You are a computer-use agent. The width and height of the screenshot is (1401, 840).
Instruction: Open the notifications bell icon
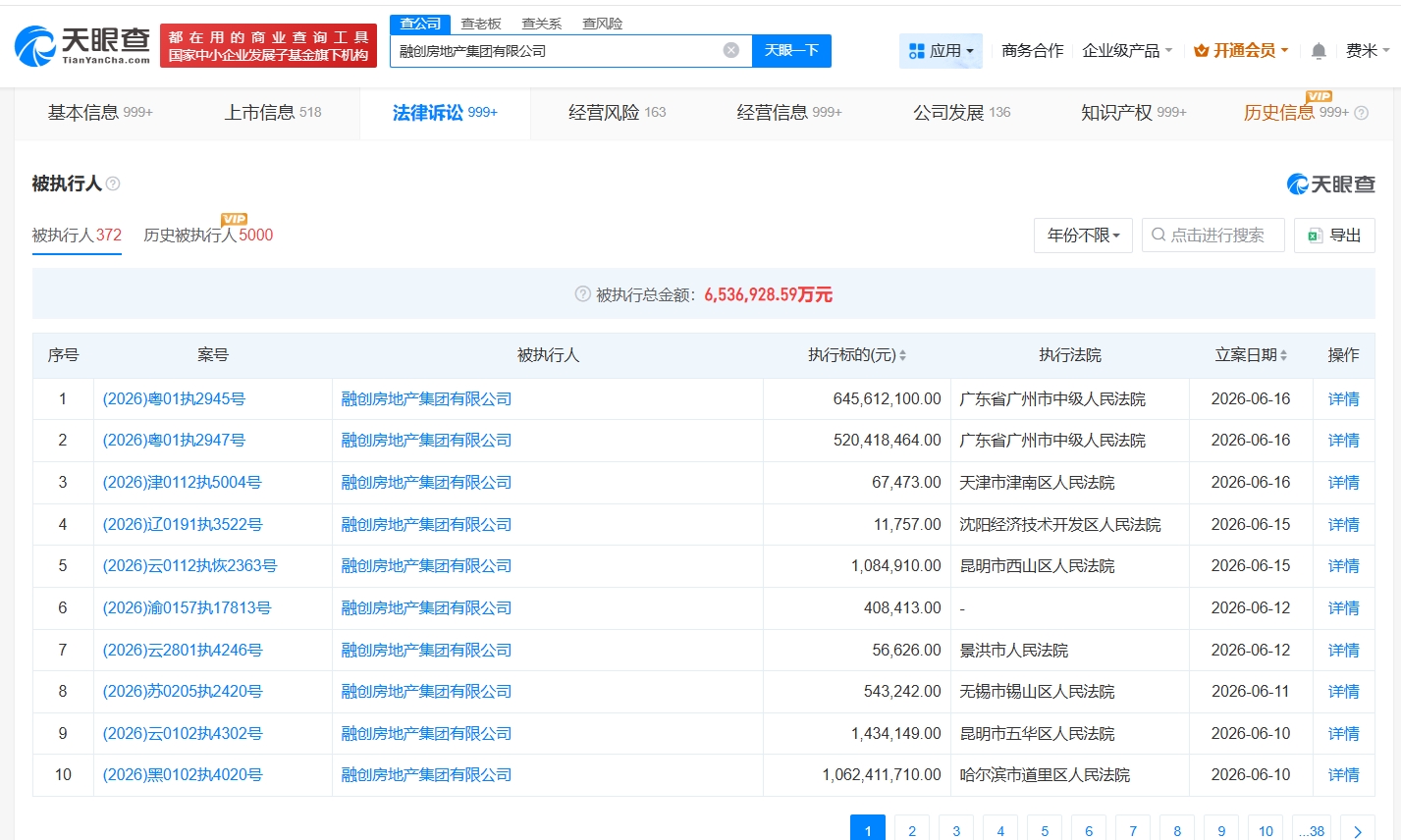pyautogui.click(x=1319, y=51)
